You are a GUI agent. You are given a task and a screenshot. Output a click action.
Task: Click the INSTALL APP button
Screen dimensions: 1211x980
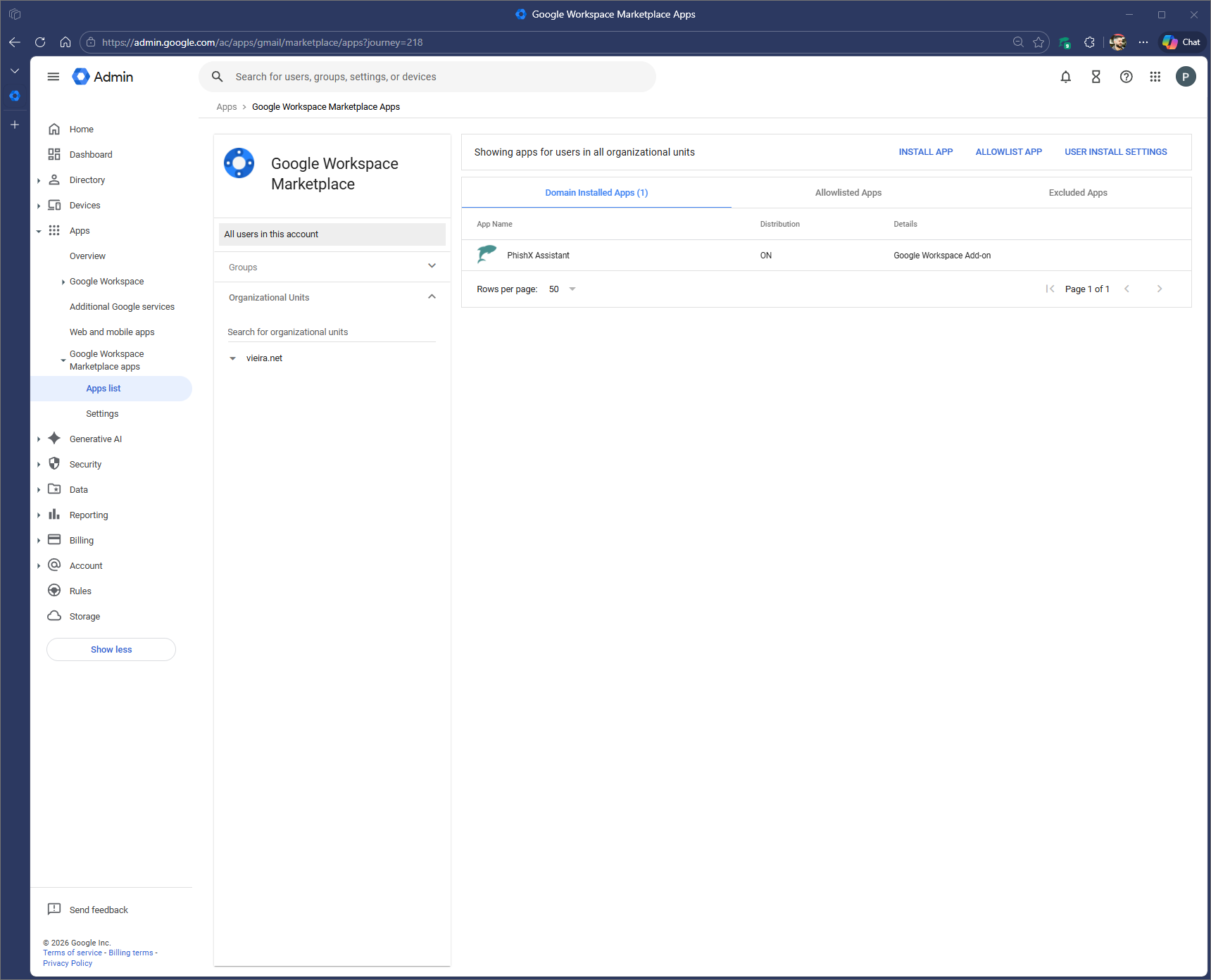925,152
